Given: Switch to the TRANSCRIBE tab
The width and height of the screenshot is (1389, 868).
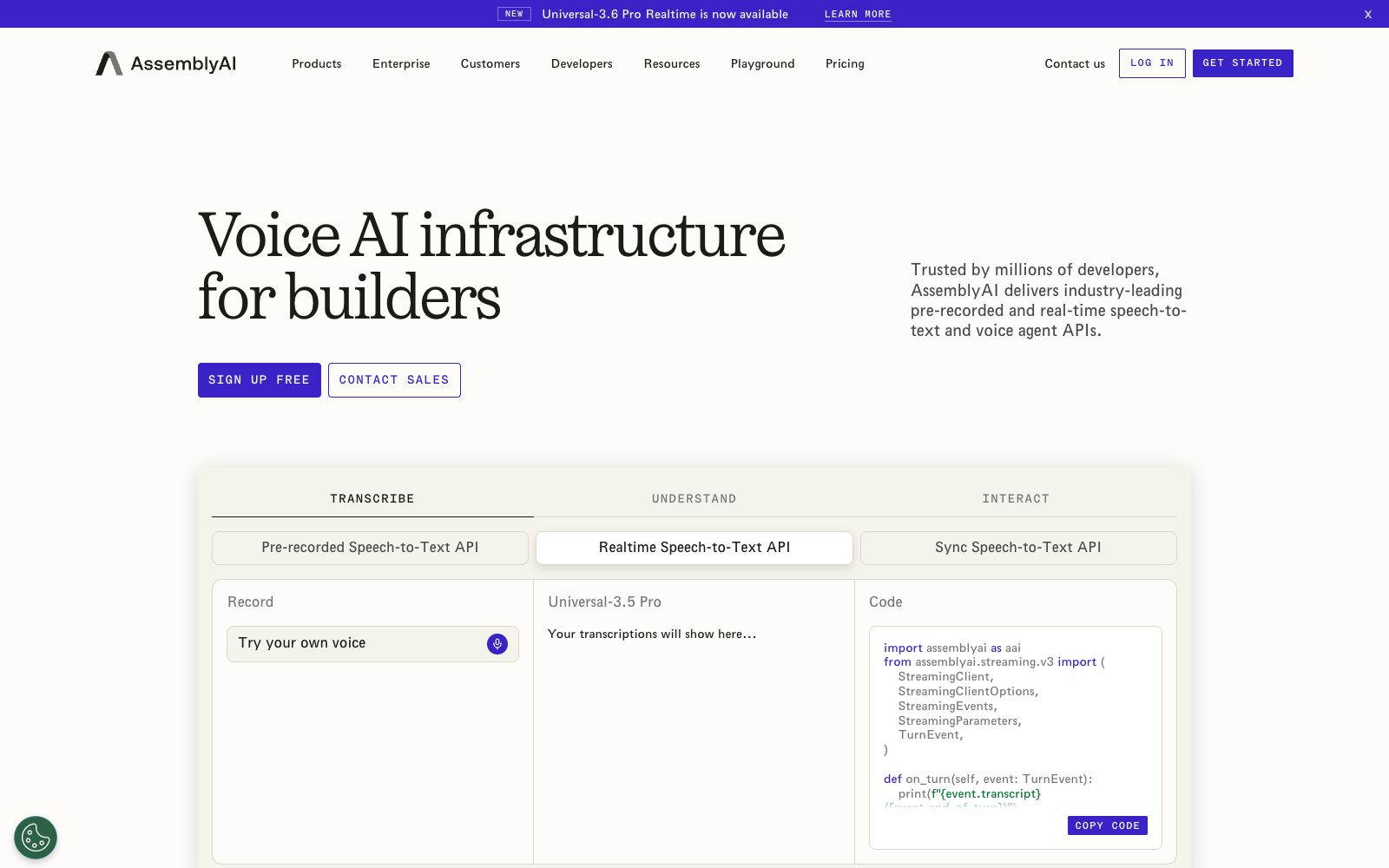Looking at the screenshot, I should coord(372,498).
